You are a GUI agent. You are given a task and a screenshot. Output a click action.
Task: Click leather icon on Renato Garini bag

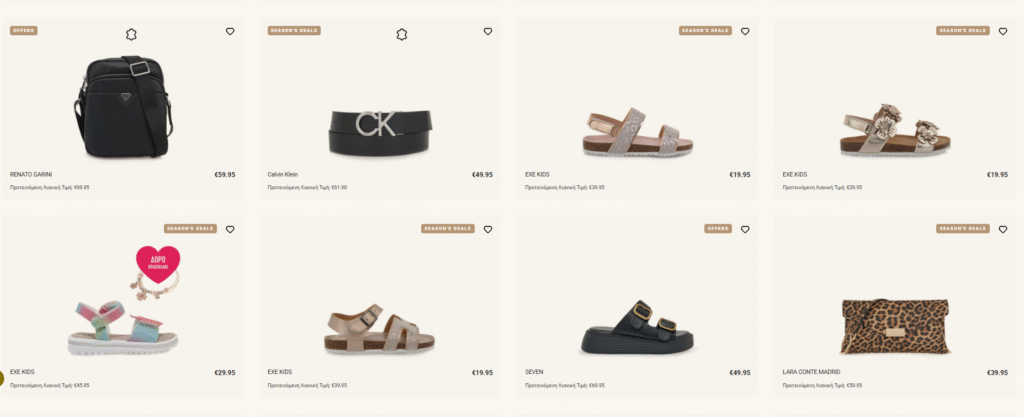pos(132,35)
